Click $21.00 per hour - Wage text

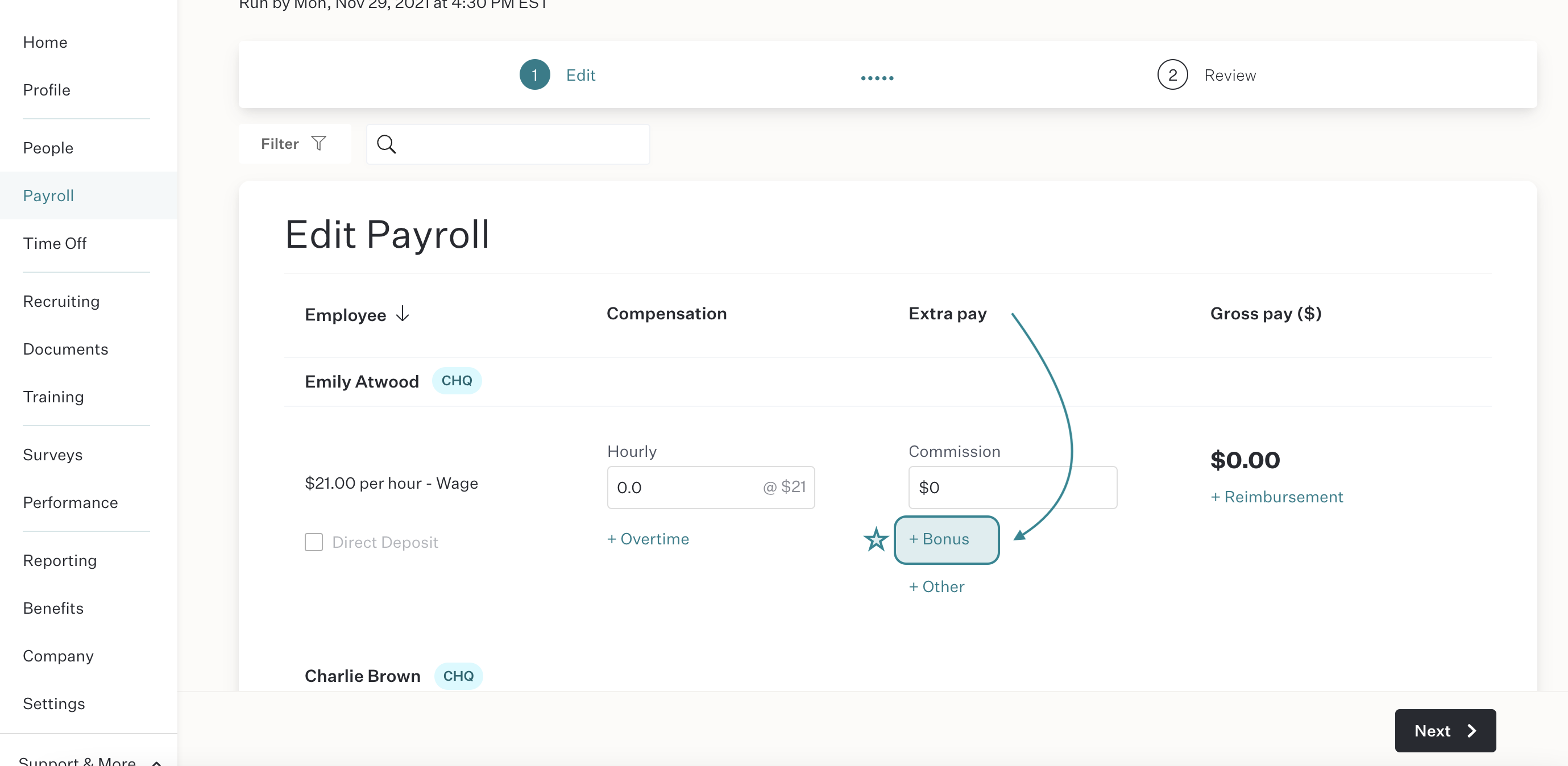[x=391, y=483]
